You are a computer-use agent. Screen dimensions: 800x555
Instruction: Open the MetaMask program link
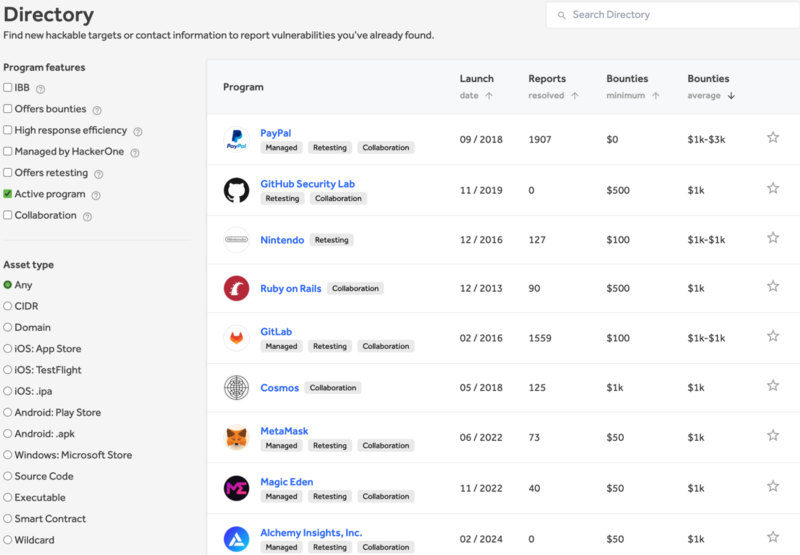[x=284, y=431]
